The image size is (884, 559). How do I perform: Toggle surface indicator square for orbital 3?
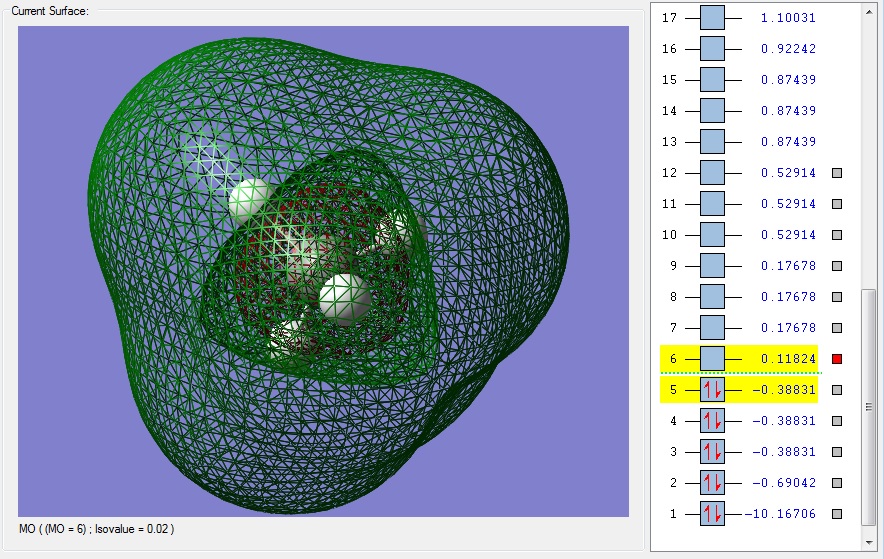(837, 452)
